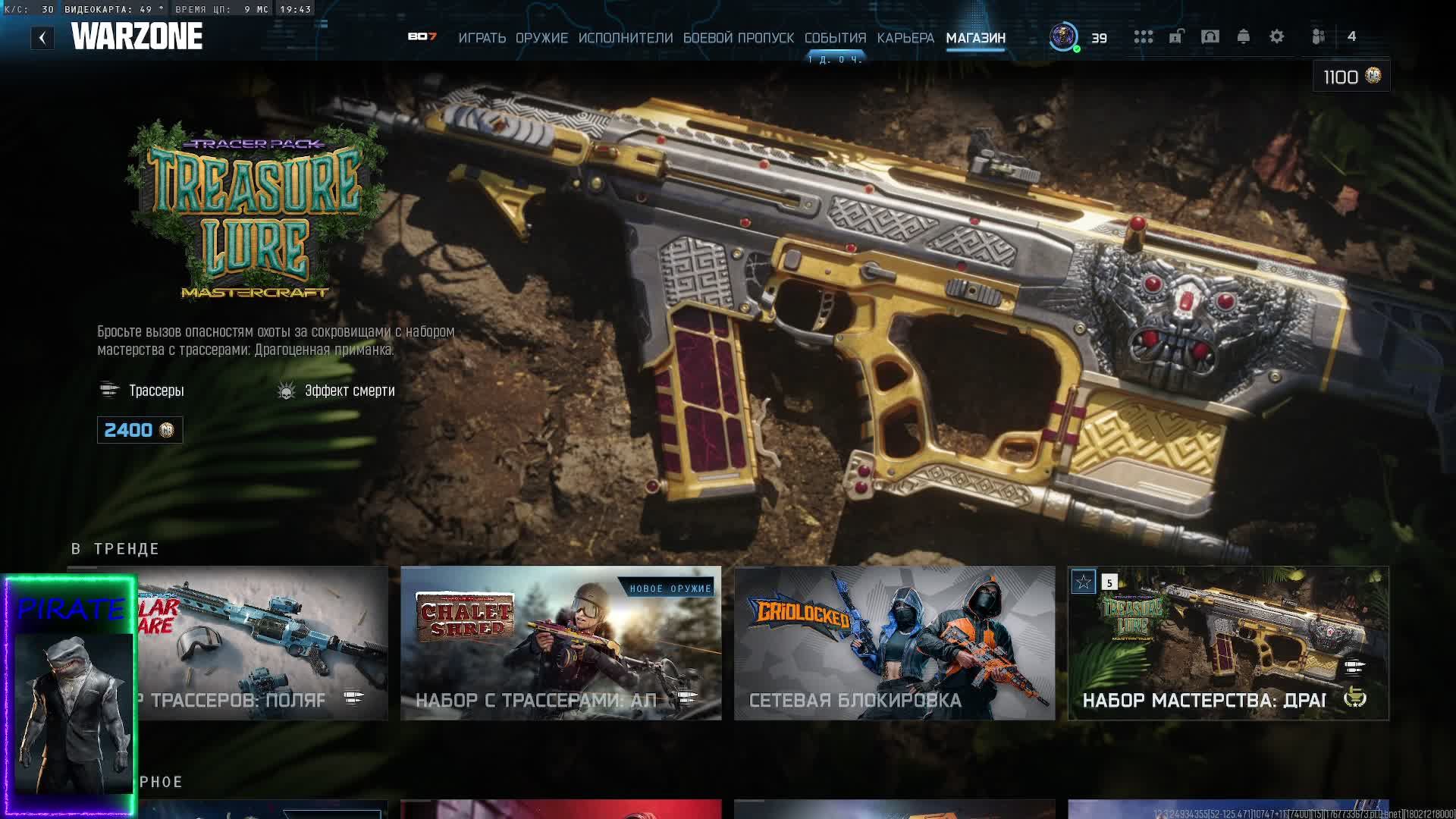Switch to the ОРУЖИЕ tab
The width and height of the screenshot is (1456, 819).
541,38
